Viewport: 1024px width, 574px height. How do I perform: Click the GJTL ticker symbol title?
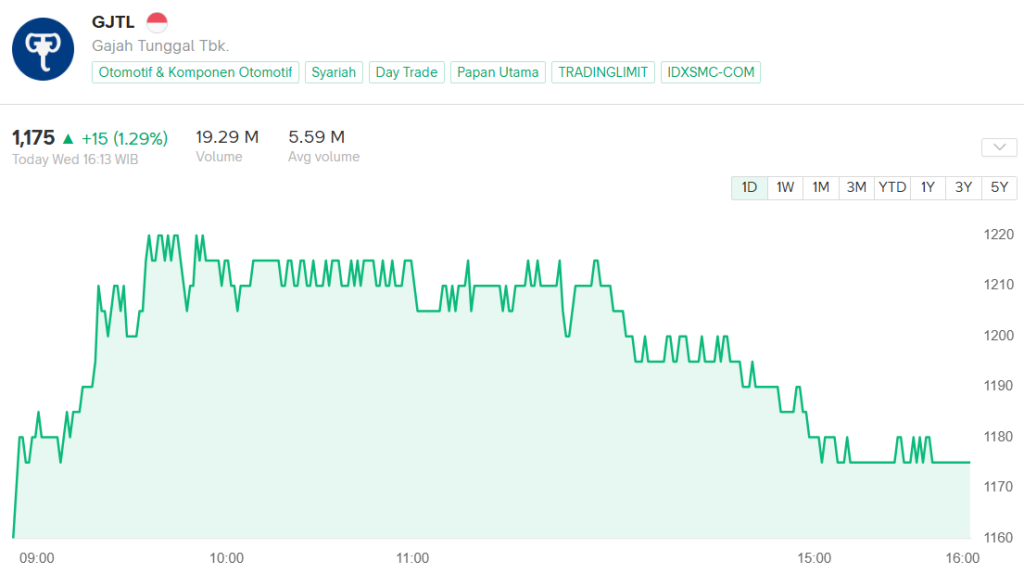(113, 22)
